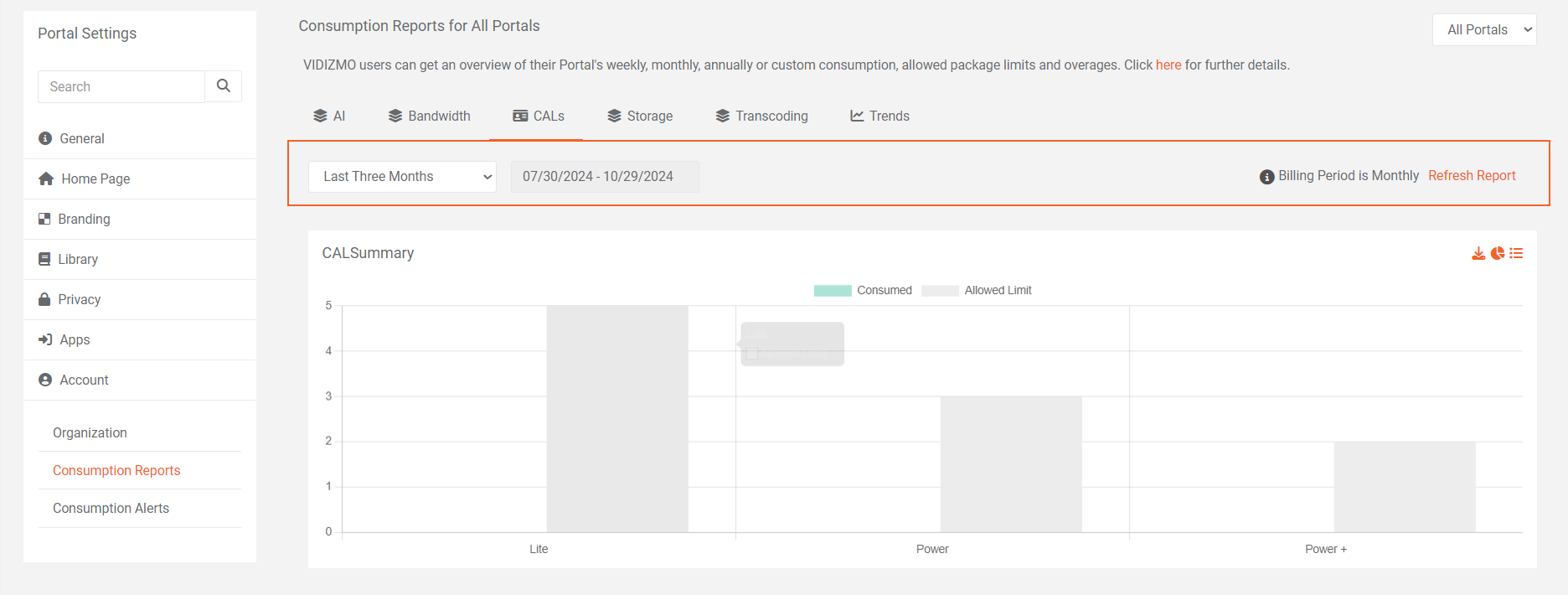Image resolution: width=1568 pixels, height=595 pixels.
Task: Toggle Consumed series in chart legend
Action: (x=863, y=291)
